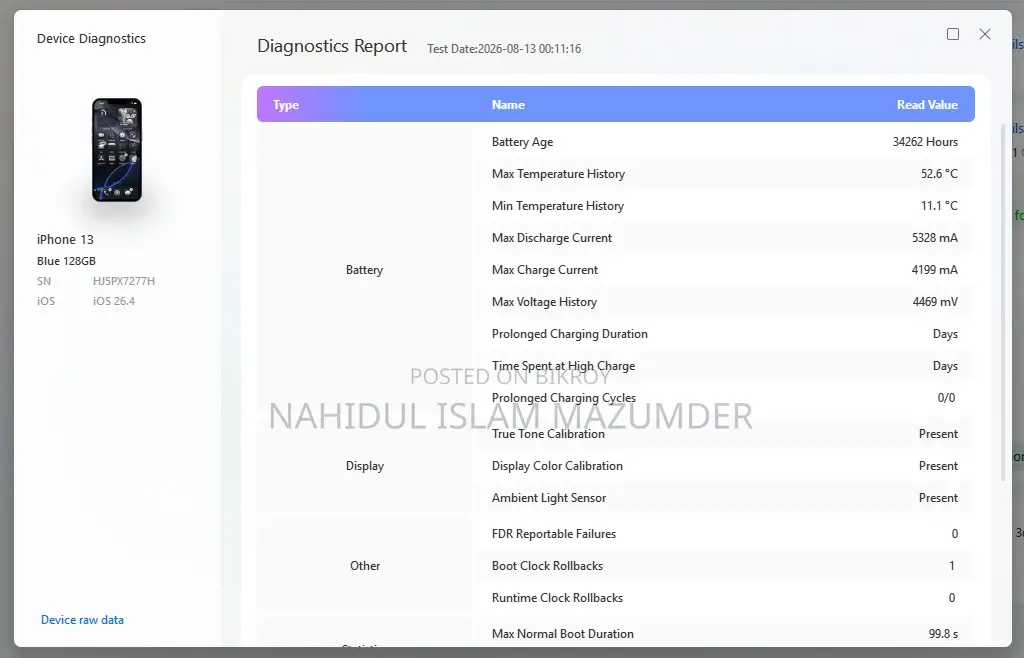Click the Boot Clock Rollbacks value 1
Viewport: 1024px width, 658px height.
point(952,565)
